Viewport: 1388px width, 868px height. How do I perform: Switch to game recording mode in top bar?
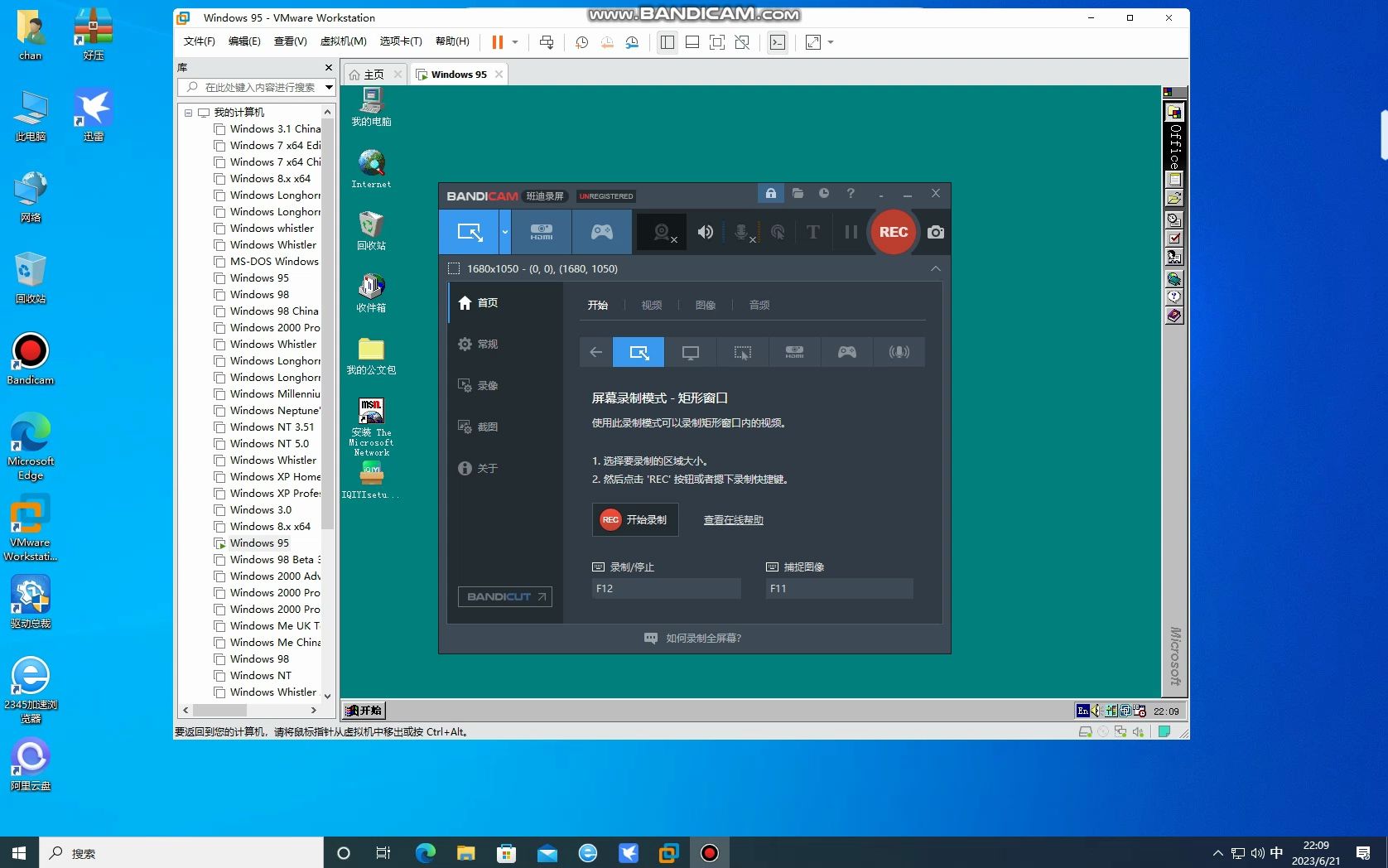(602, 232)
